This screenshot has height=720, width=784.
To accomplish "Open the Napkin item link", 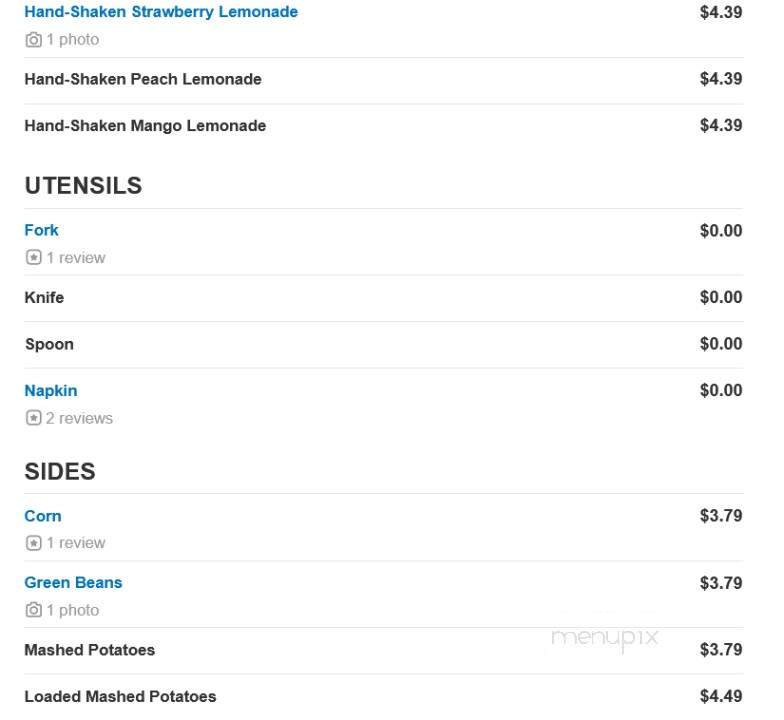I will (x=51, y=390).
